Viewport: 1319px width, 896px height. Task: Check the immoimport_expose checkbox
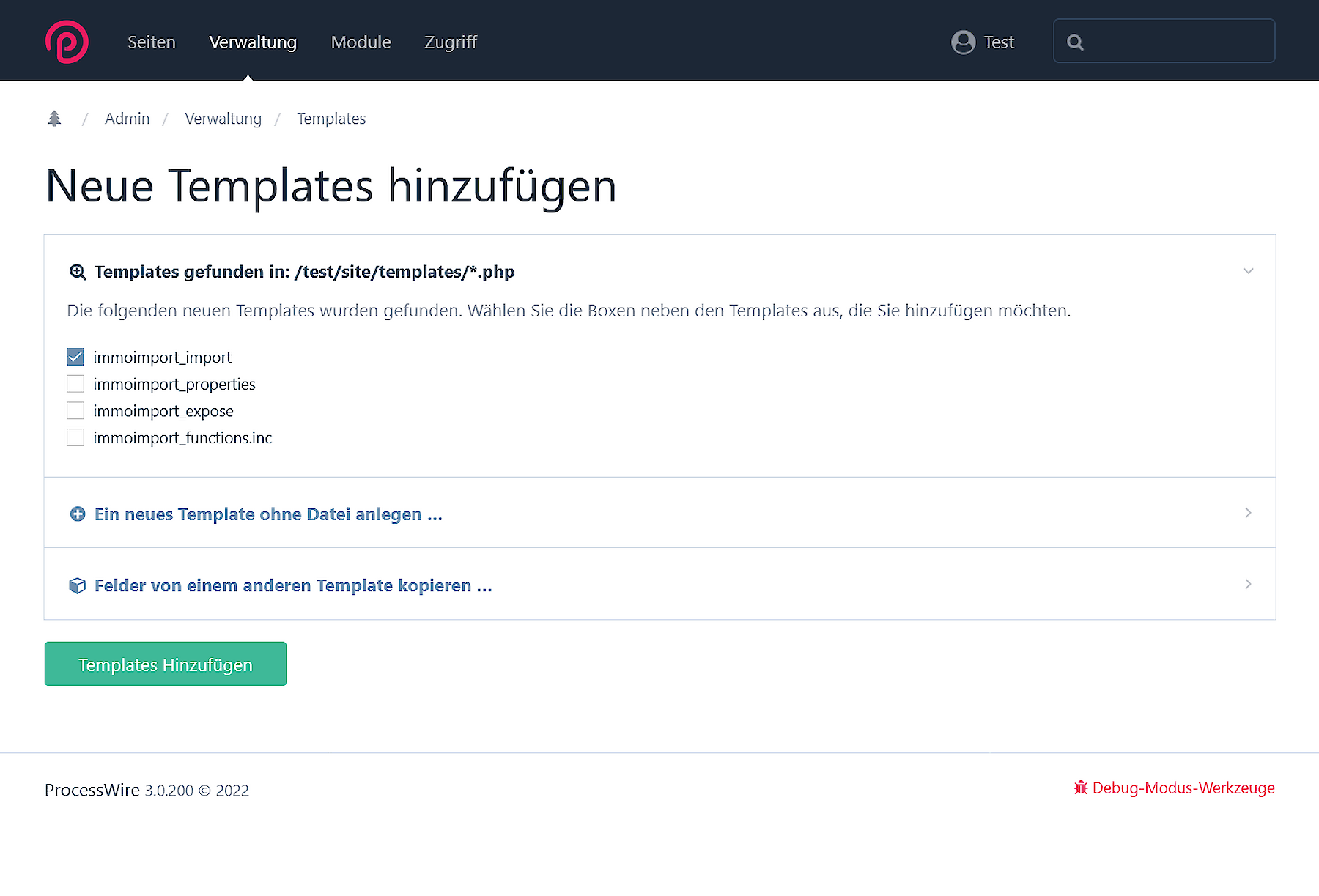75,410
